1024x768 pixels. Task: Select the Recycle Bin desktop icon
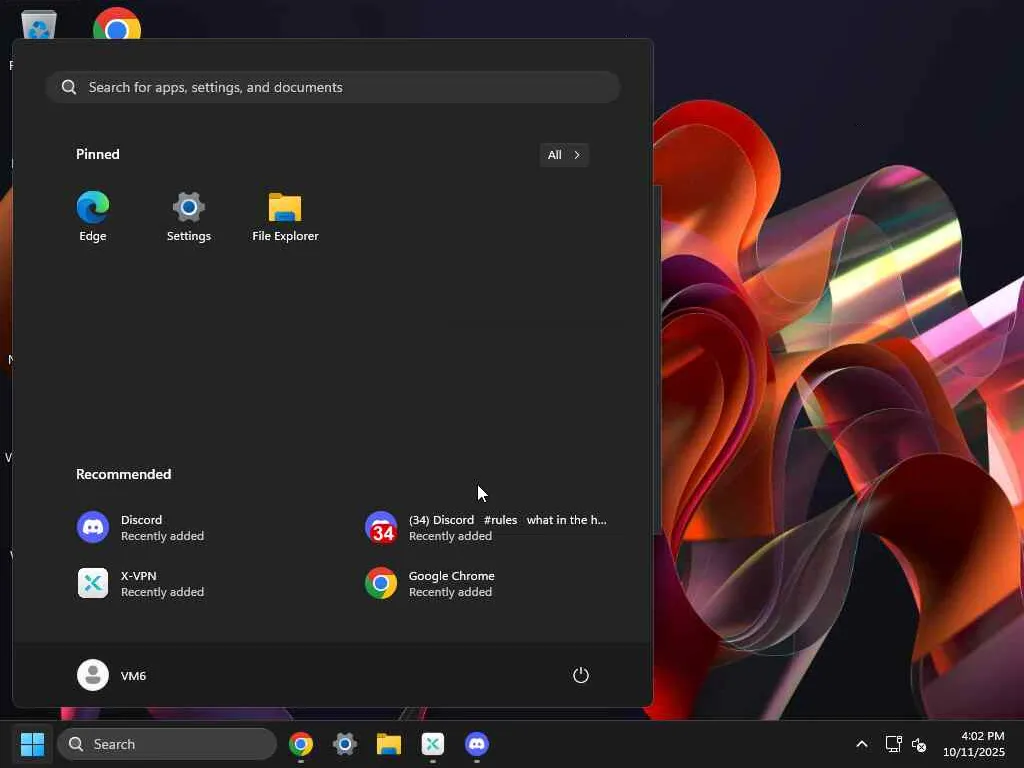click(39, 25)
